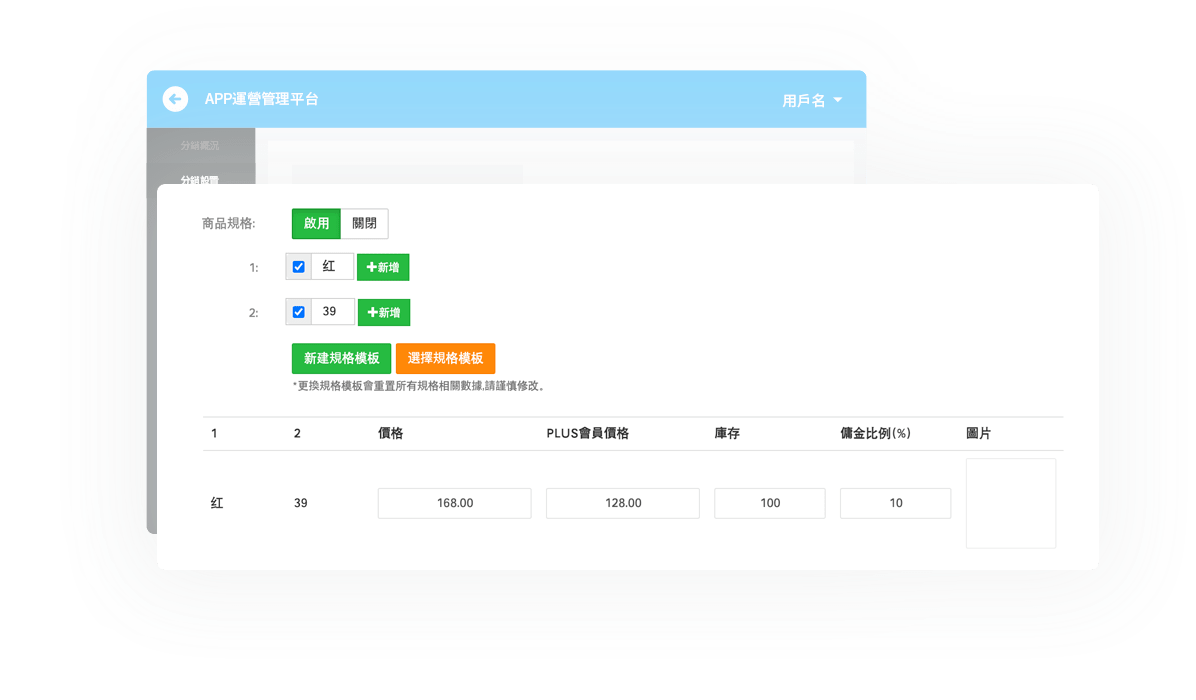Click the 39 spec value text field
This screenshot has width=1196, height=700.
point(331,312)
